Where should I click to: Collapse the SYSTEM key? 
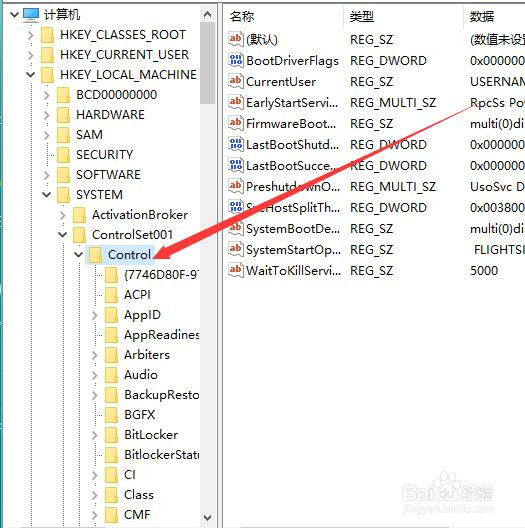[x=46, y=194]
